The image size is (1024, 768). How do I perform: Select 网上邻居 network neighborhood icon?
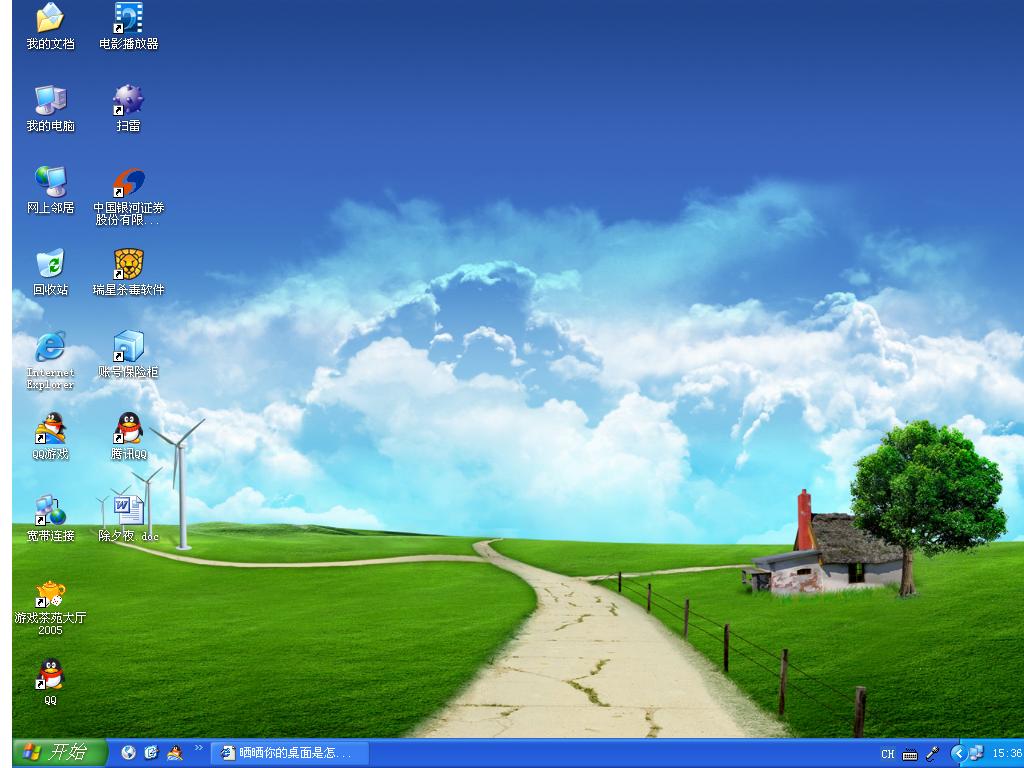50,190
